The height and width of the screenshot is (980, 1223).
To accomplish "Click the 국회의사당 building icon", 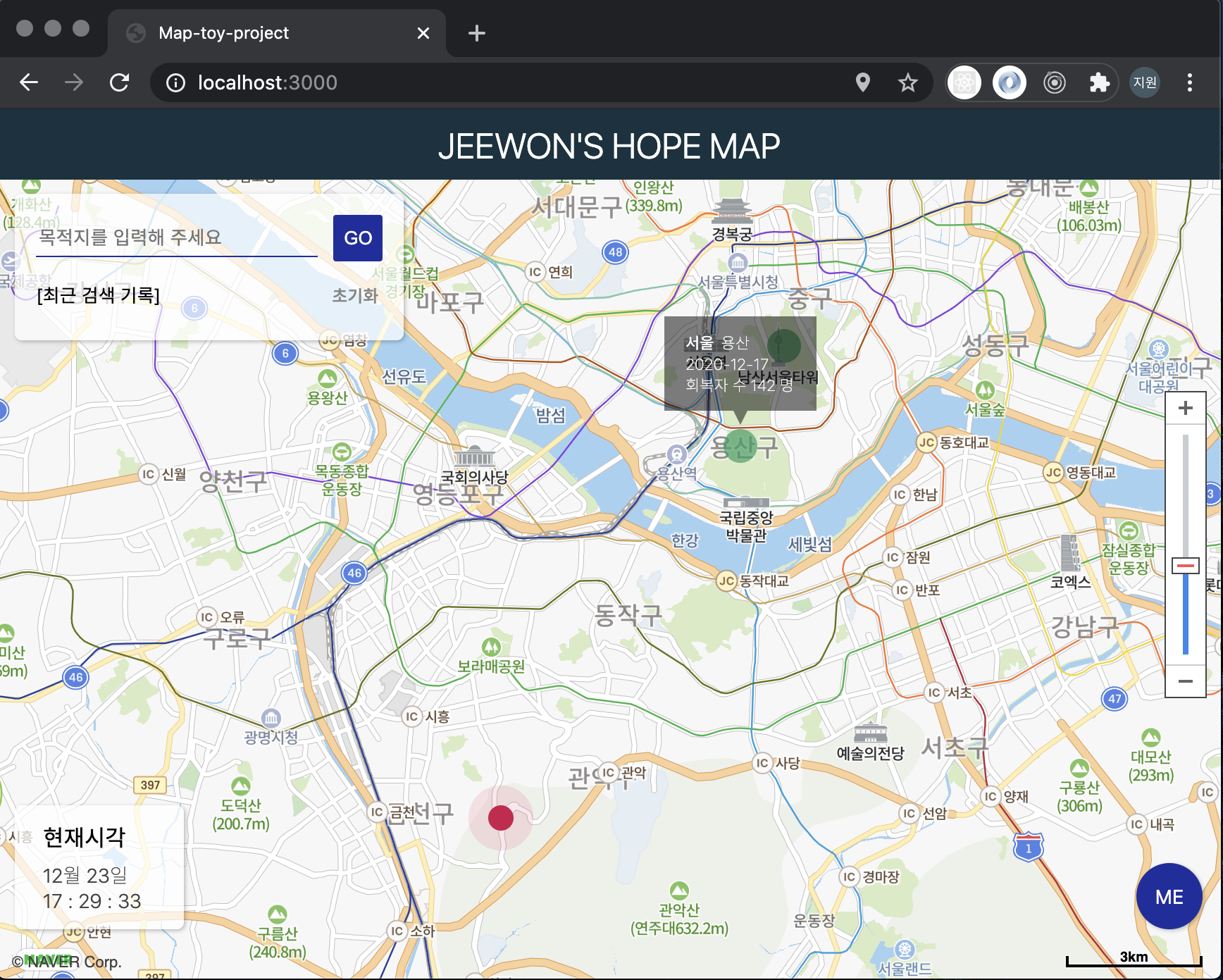I will click(474, 457).
